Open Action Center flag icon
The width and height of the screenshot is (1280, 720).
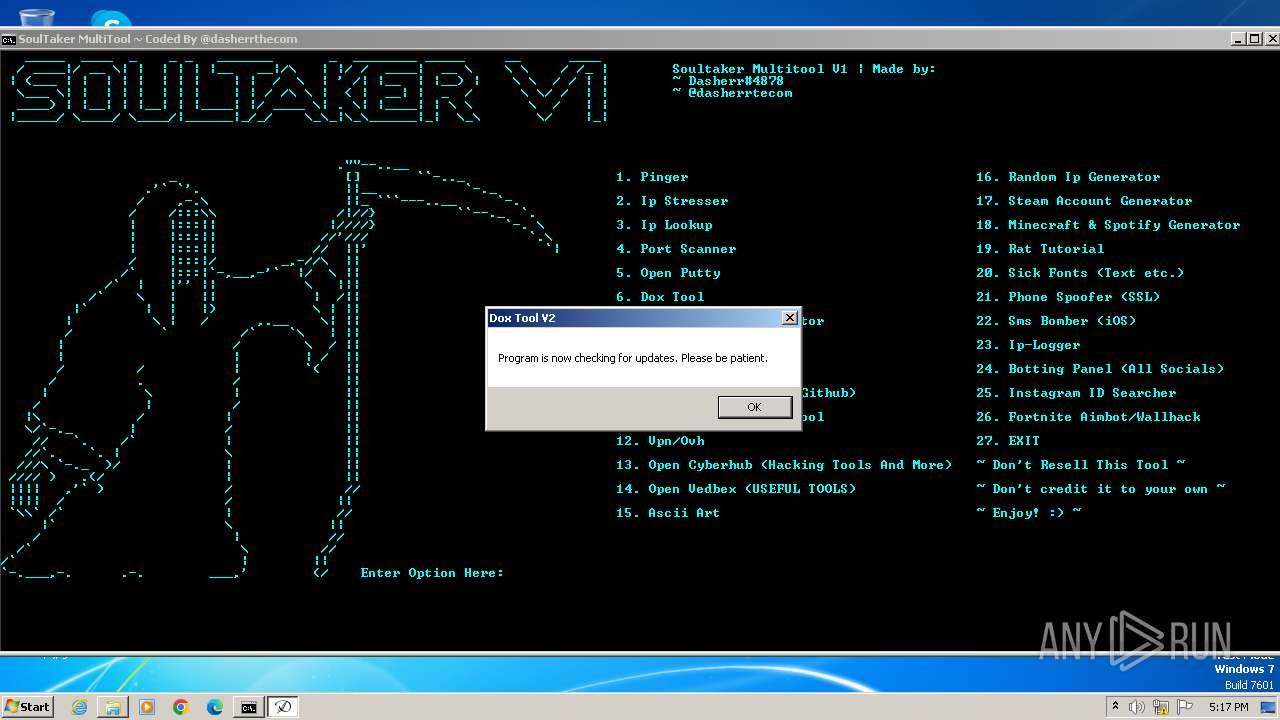(x=1185, y=707)
